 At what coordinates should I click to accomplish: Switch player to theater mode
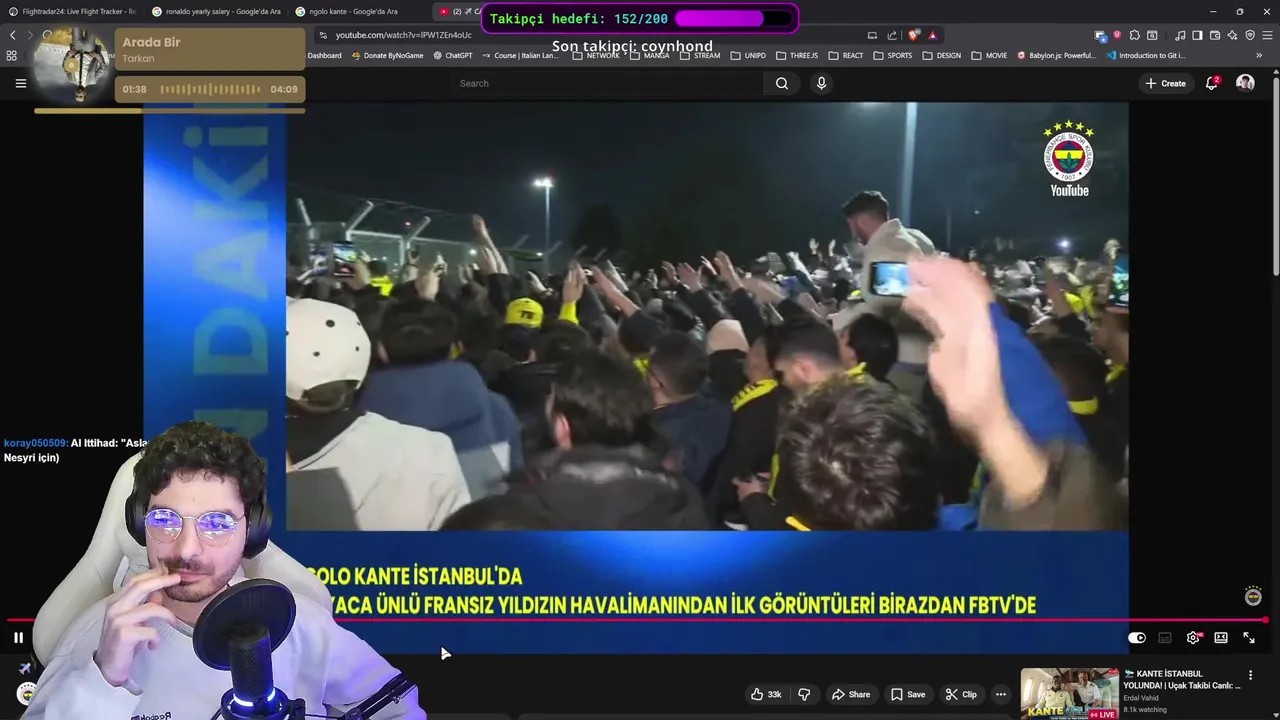click(x=1221, y=638)
